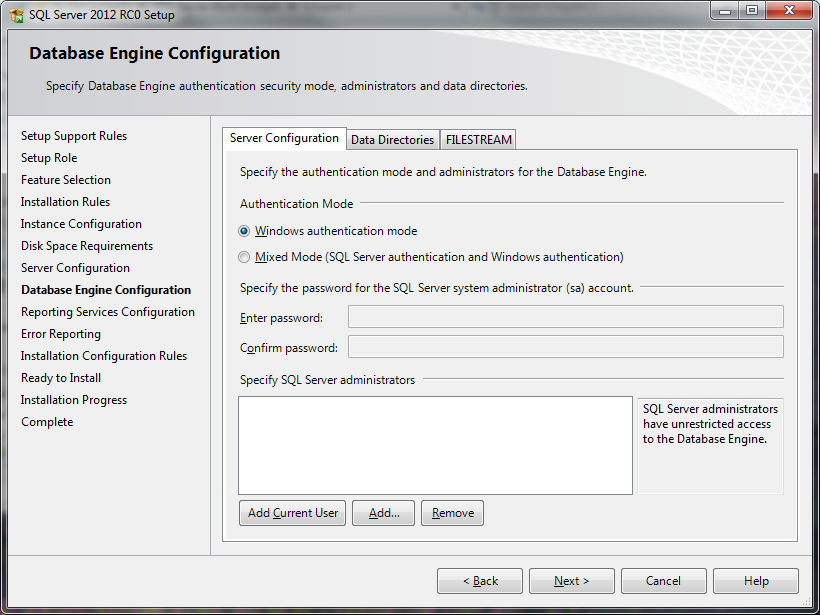Click the Disk Space Requirements step

coord(87,246)
